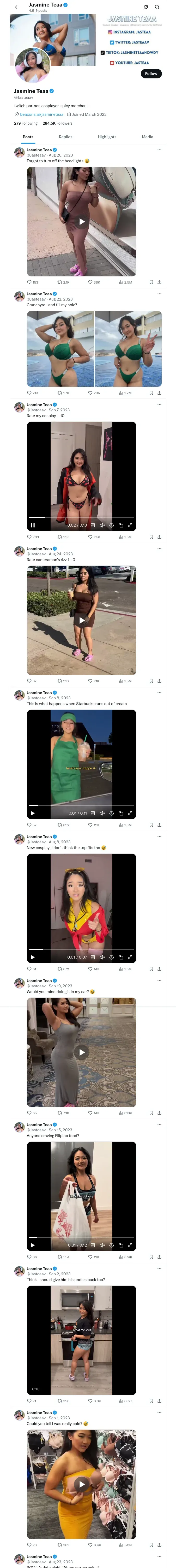Open the beacons.ai/jasmineteaa link
The height and width of the screenshot is (1568, 176).
pyautogui.click(x=41, y=114)
